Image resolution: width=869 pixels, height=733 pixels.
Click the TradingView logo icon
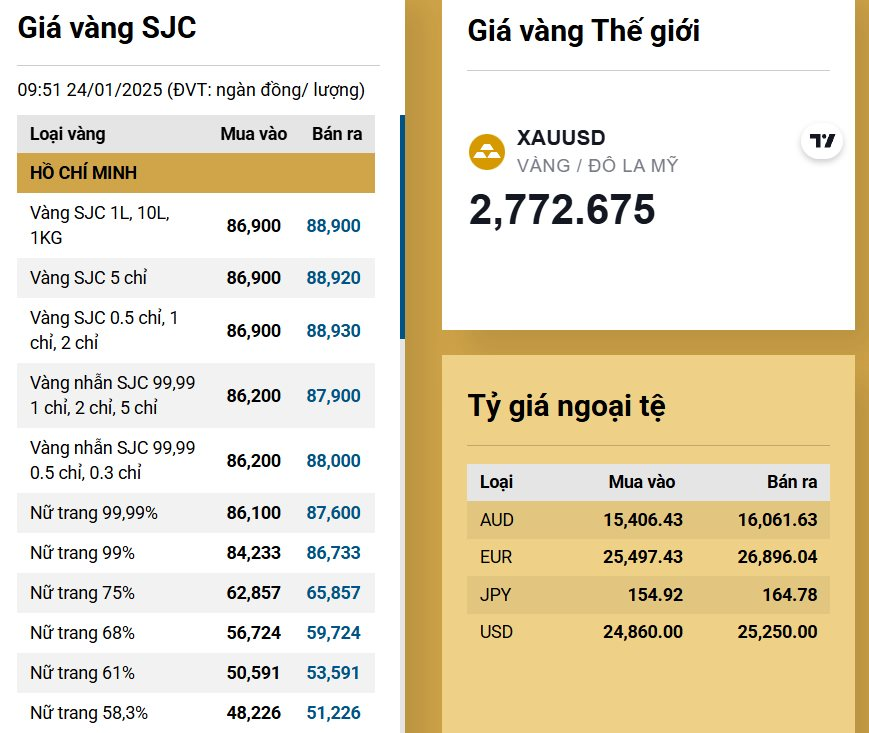pos(822,141)
